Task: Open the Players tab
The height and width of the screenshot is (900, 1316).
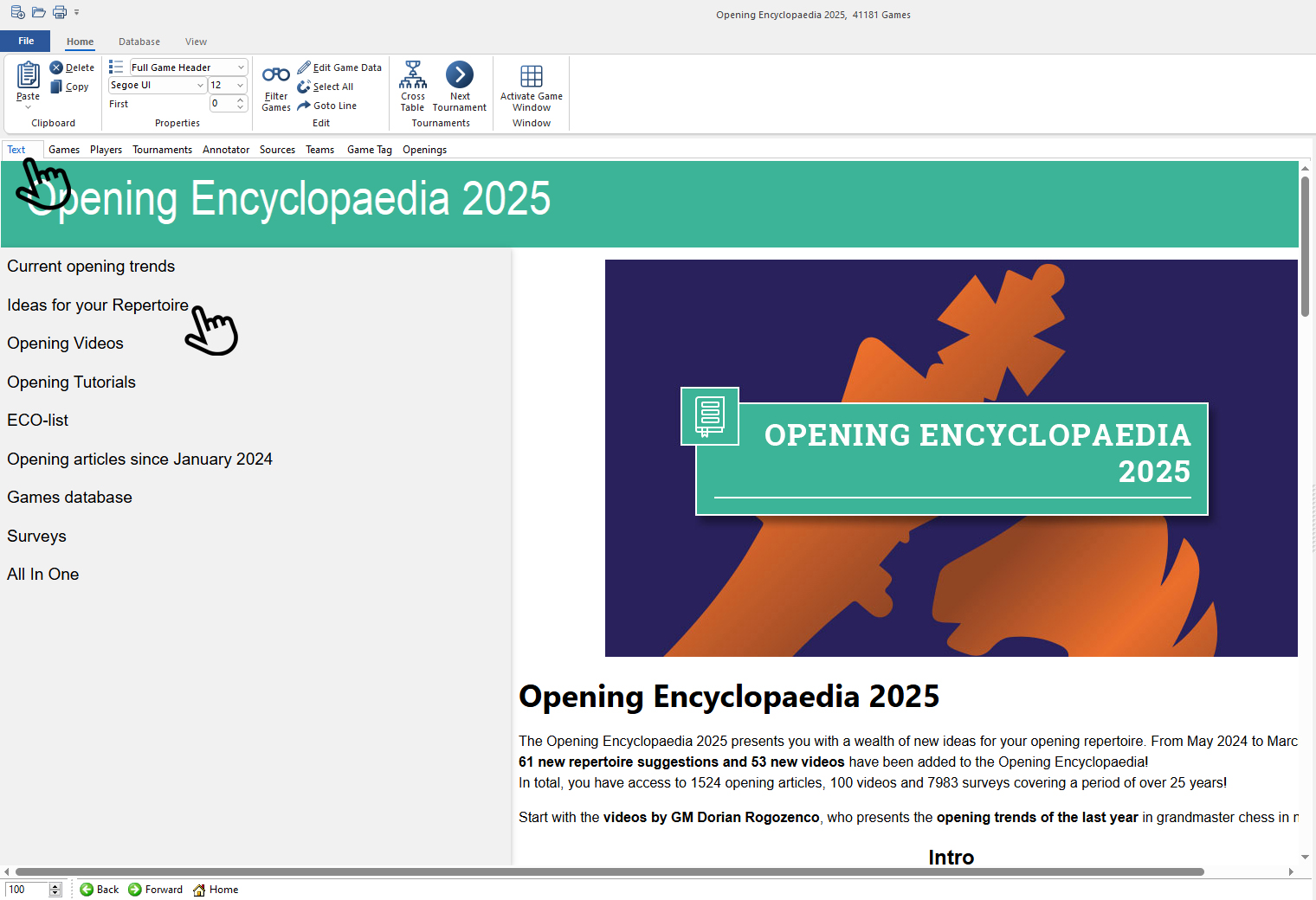Action: point(106,150)
